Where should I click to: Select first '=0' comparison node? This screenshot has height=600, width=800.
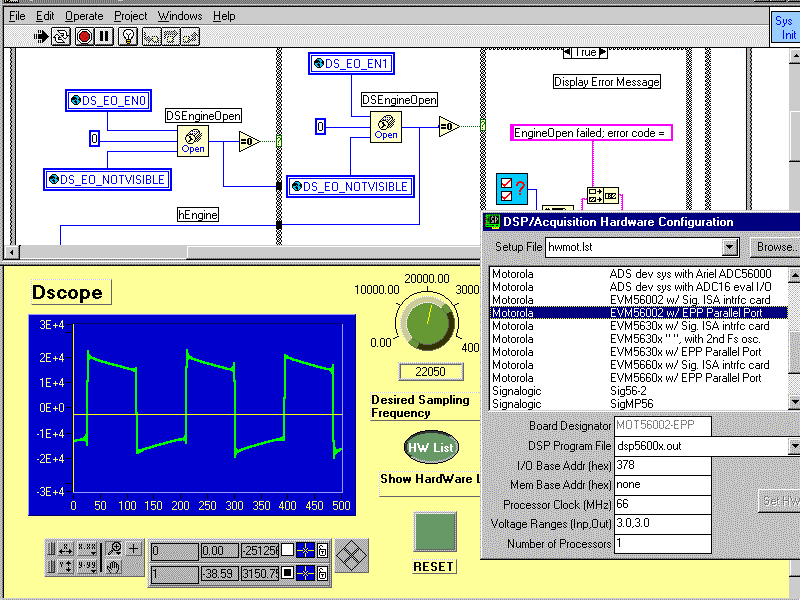249,141
